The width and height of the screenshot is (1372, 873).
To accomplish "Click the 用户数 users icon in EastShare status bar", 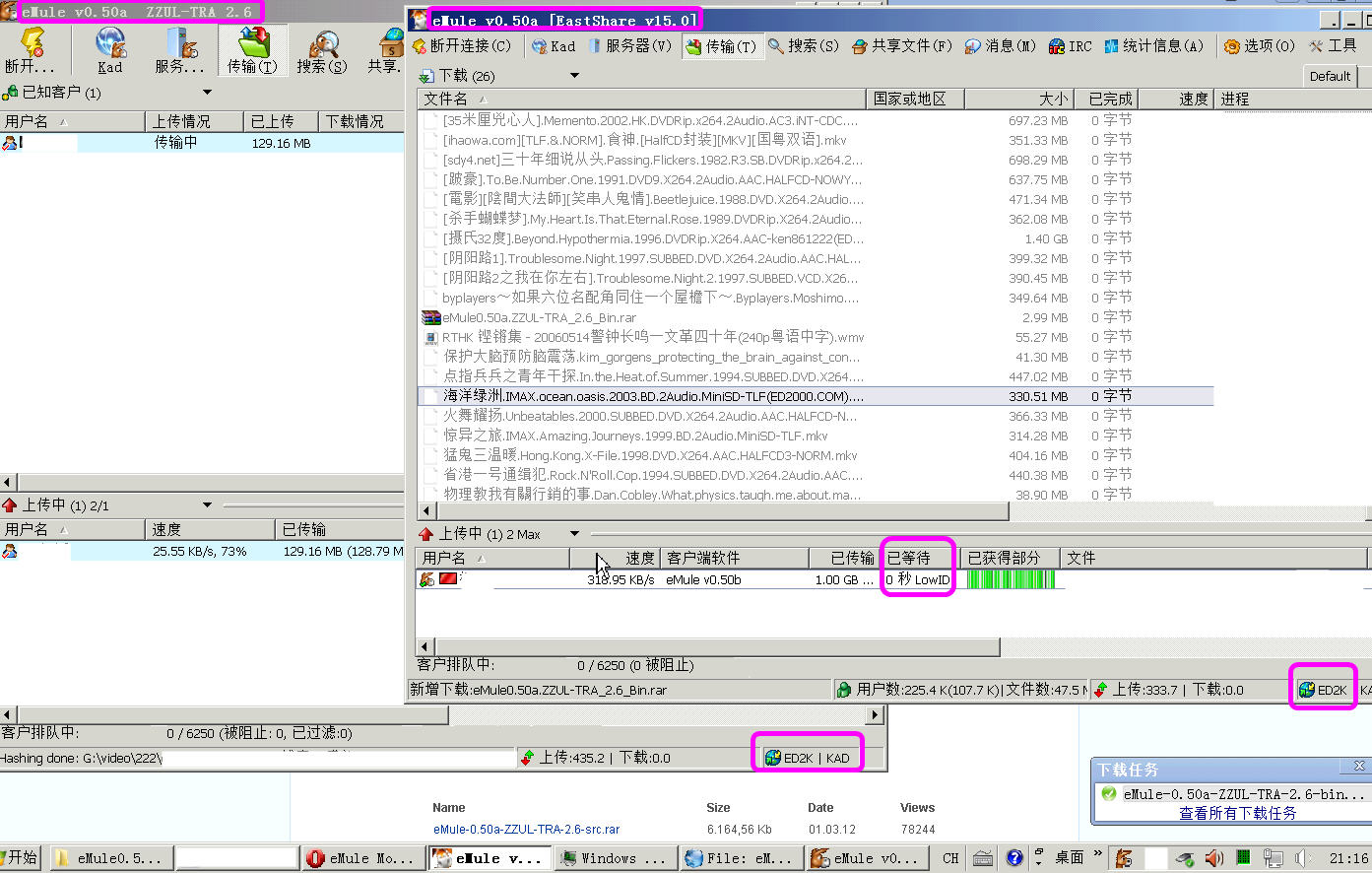I will pos(843,691).
